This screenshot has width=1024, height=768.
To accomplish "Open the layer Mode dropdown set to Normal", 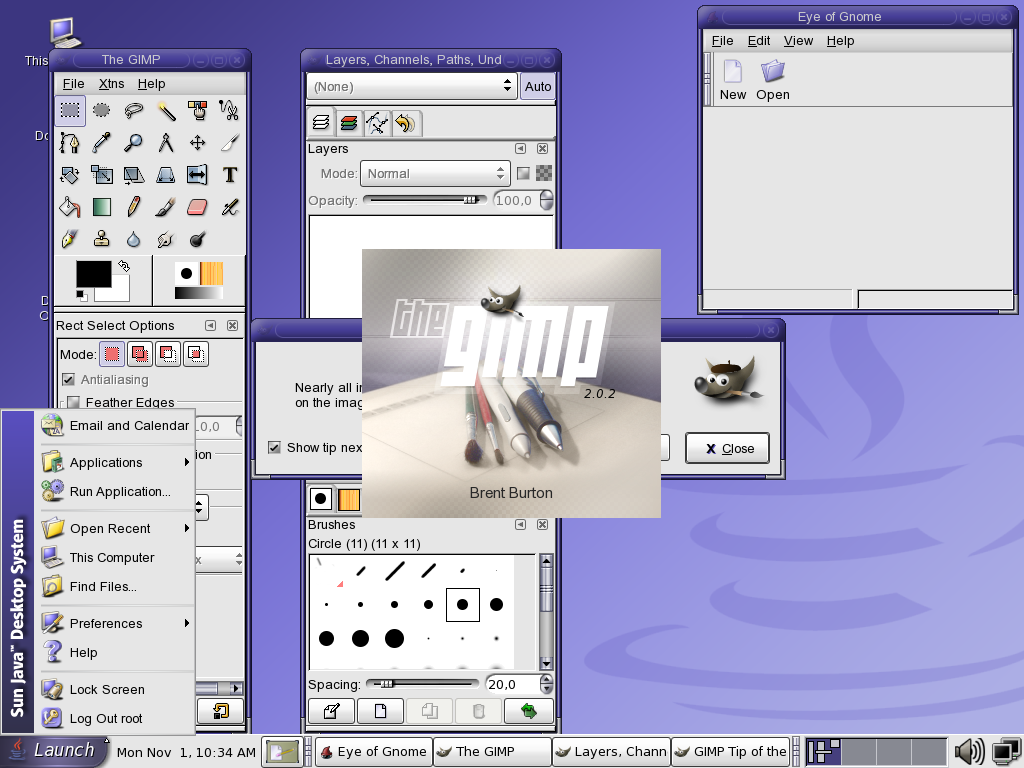I will pyautogui.click(x=435, y=173).
